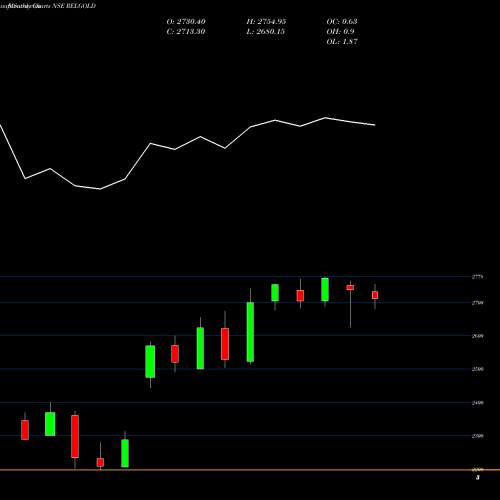Click the OH: 0.9 value
Viewport: 500px width, 500px height.
(340, 32)
